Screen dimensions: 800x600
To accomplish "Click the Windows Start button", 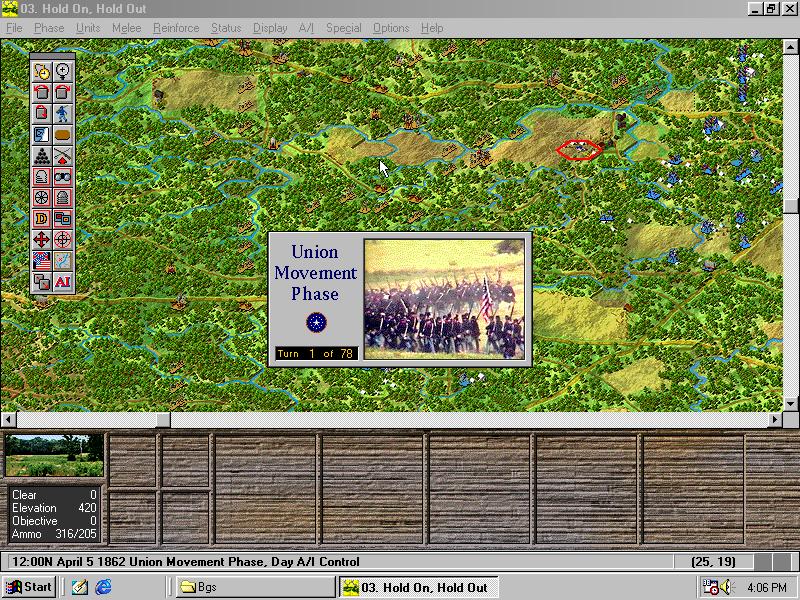I will point(29,587).
